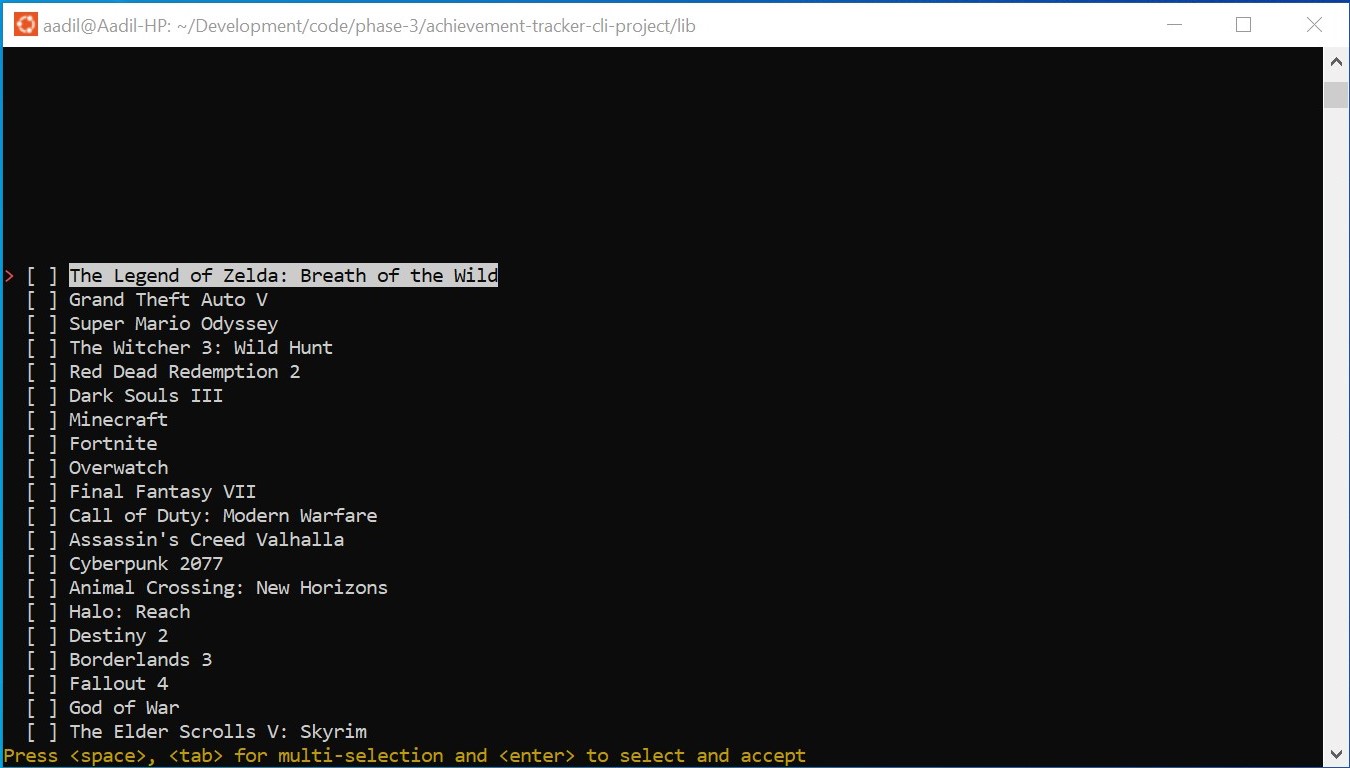Viewport: 1350px width, 768px height.
Task: Click the multi-selection help line at bottom
Action: [x=405, y=756]
